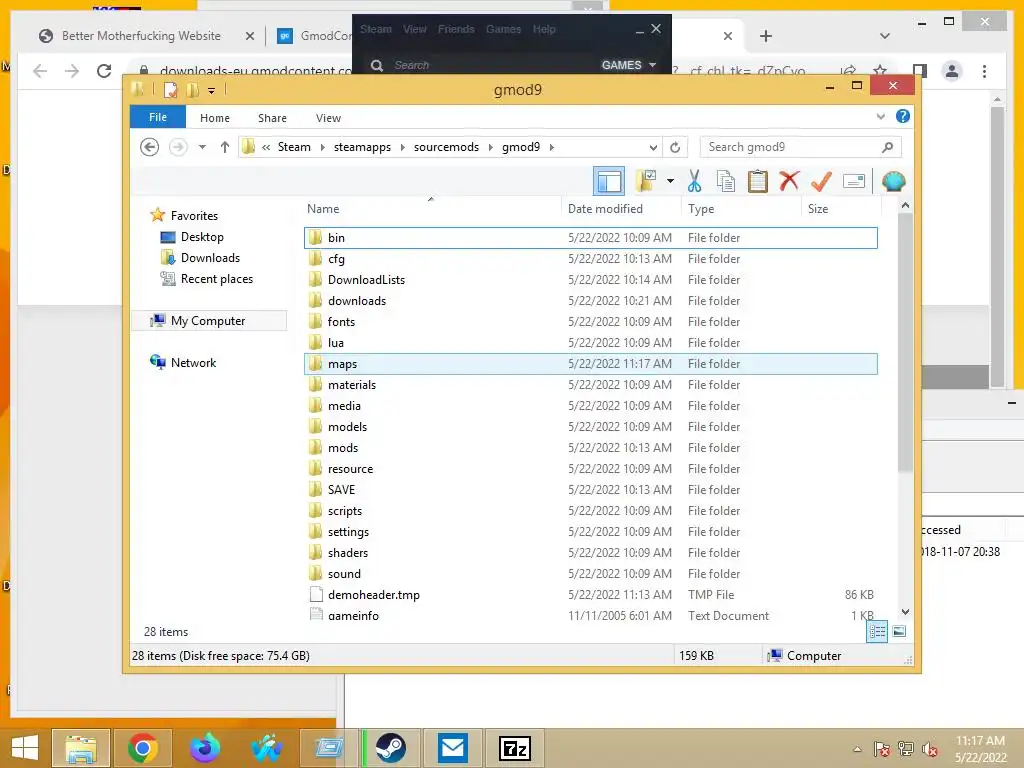This screenshot has height=768, width=1024.
Task: Open the Mail app from taskbar
Action: click(x=453, y=748)
